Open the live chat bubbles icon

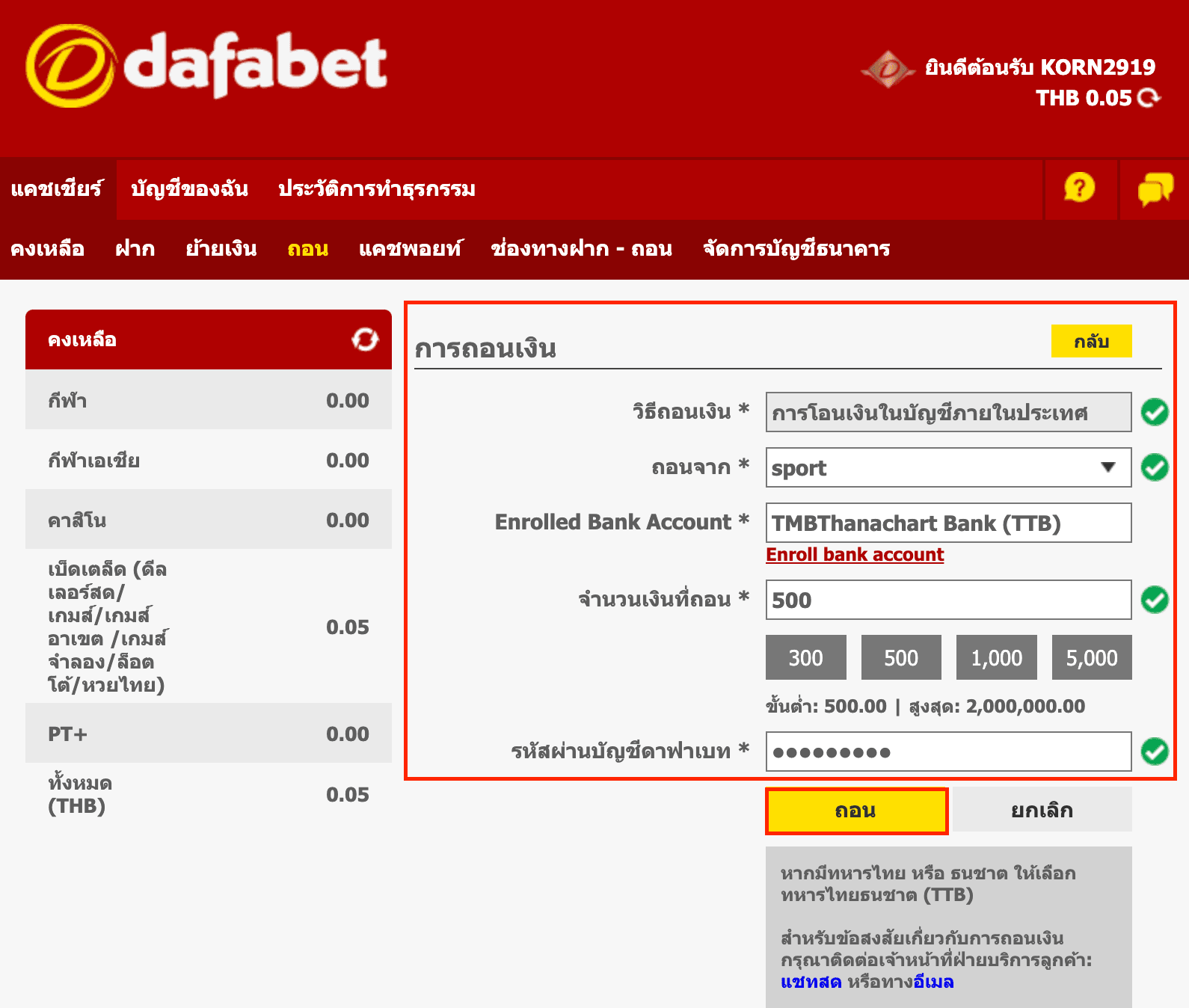click(x=1155, y=188)
